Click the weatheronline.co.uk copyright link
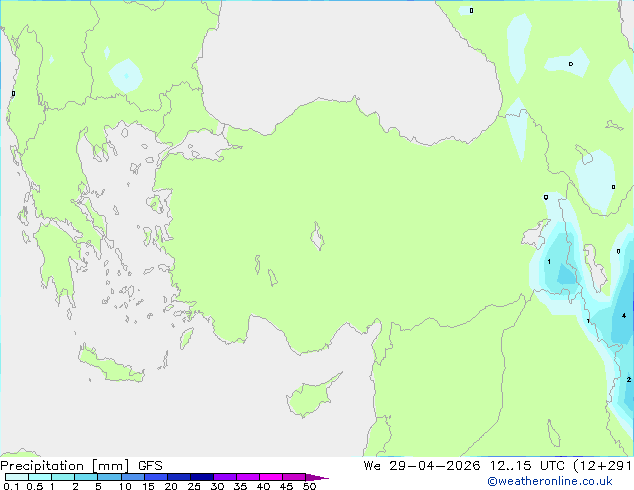Image resolution: width=634 pixels, height=490 pixels. [x=550, y=481]
